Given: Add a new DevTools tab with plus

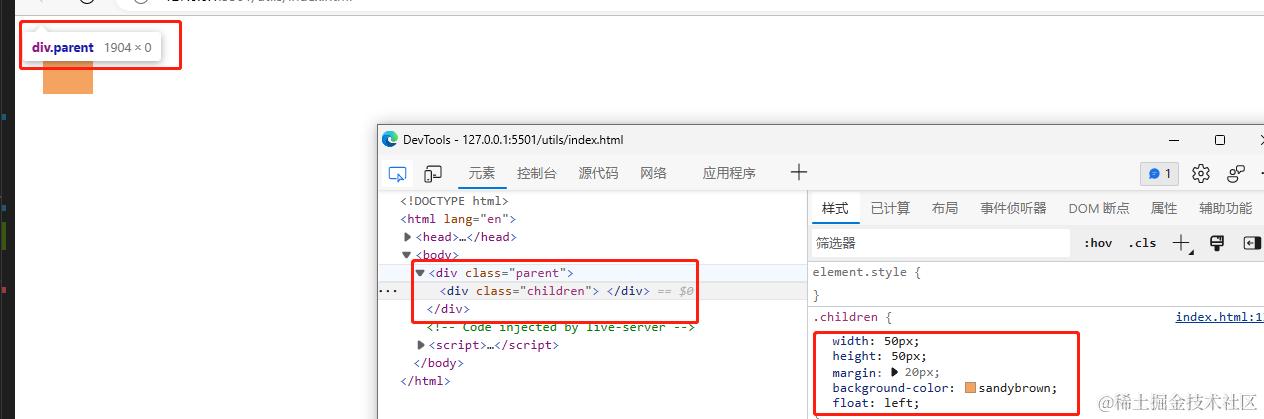Looking at the screenshot, I should point(798,172).
